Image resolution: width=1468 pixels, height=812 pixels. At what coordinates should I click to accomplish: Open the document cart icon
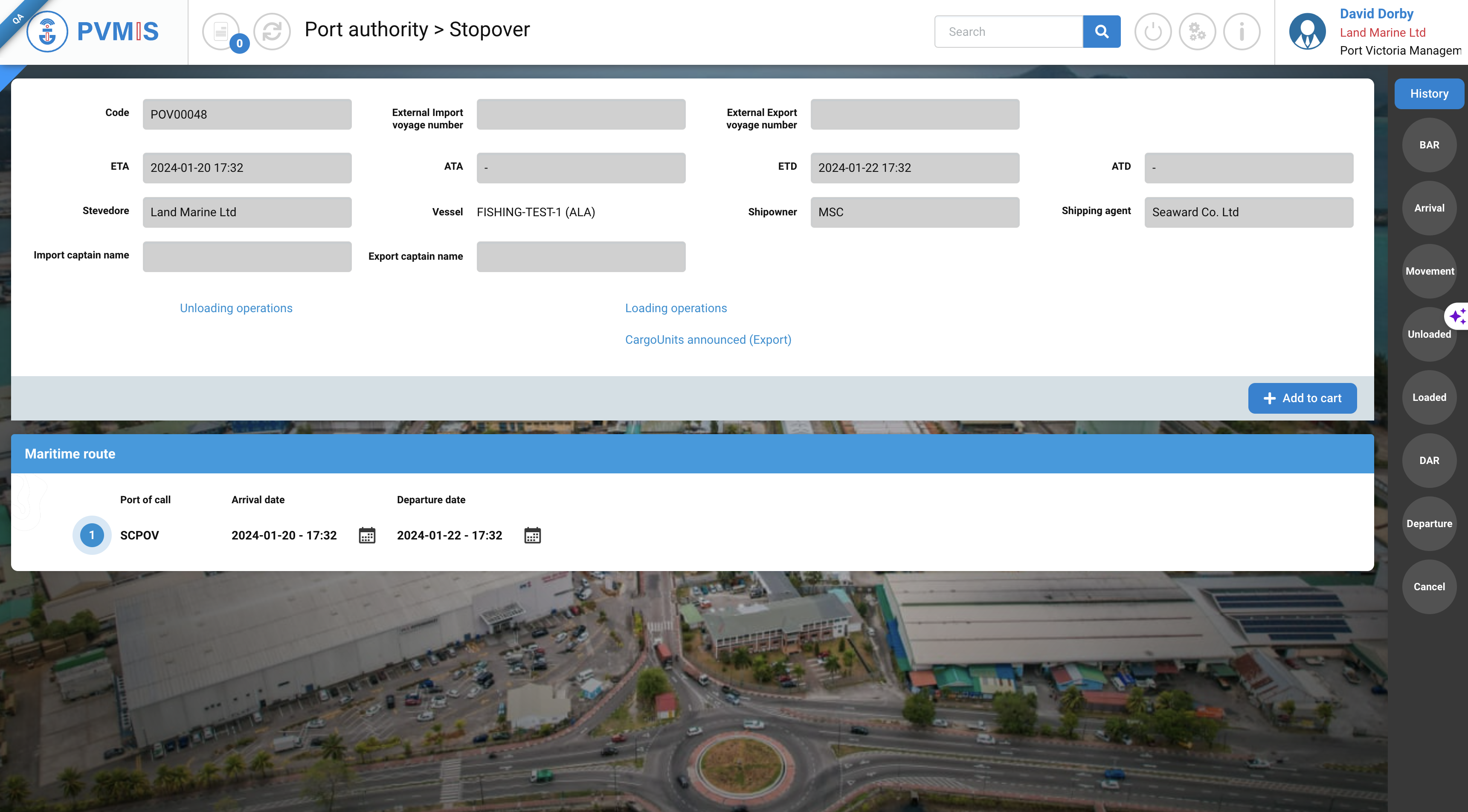tap(221, 31)
